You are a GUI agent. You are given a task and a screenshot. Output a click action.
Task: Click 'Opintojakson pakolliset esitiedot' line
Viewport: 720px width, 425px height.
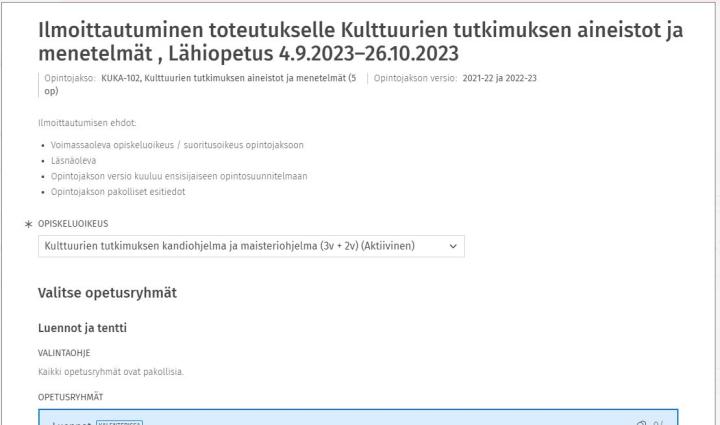118,192
